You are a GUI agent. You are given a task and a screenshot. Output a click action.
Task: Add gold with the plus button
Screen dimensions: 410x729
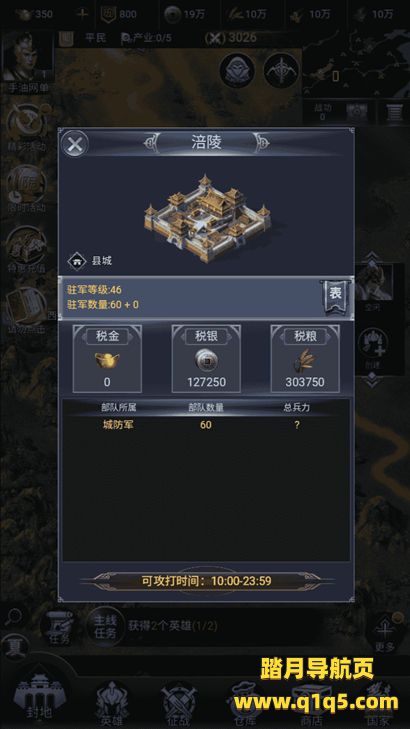[x=82, y=14]
